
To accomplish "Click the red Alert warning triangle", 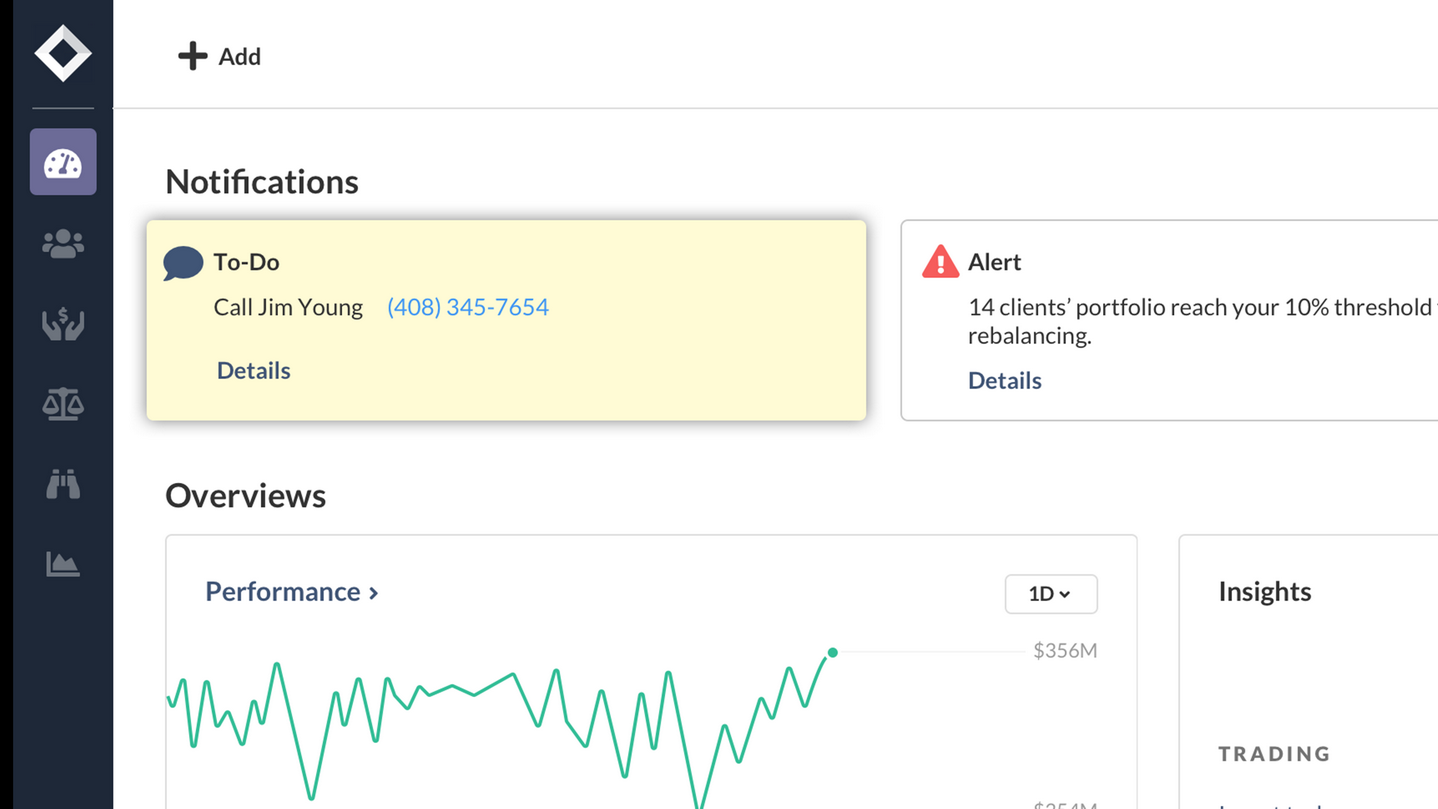I will [x=940, y=262].
